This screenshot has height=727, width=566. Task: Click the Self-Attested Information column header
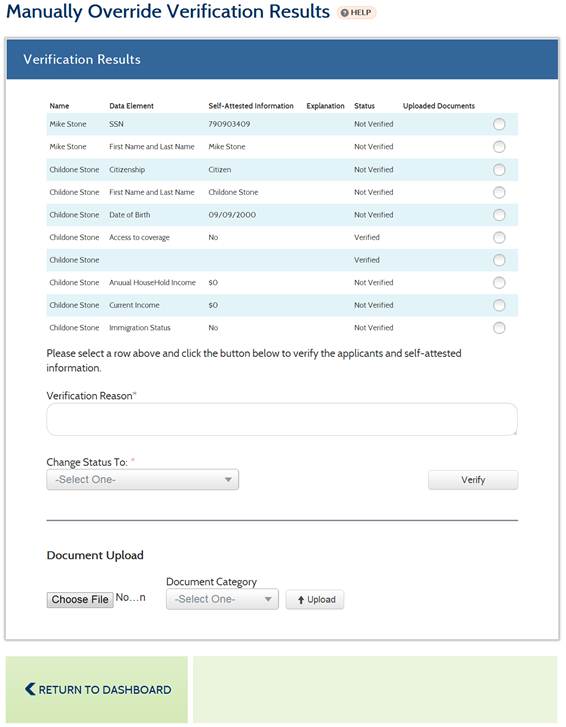[x=251, y=106]
